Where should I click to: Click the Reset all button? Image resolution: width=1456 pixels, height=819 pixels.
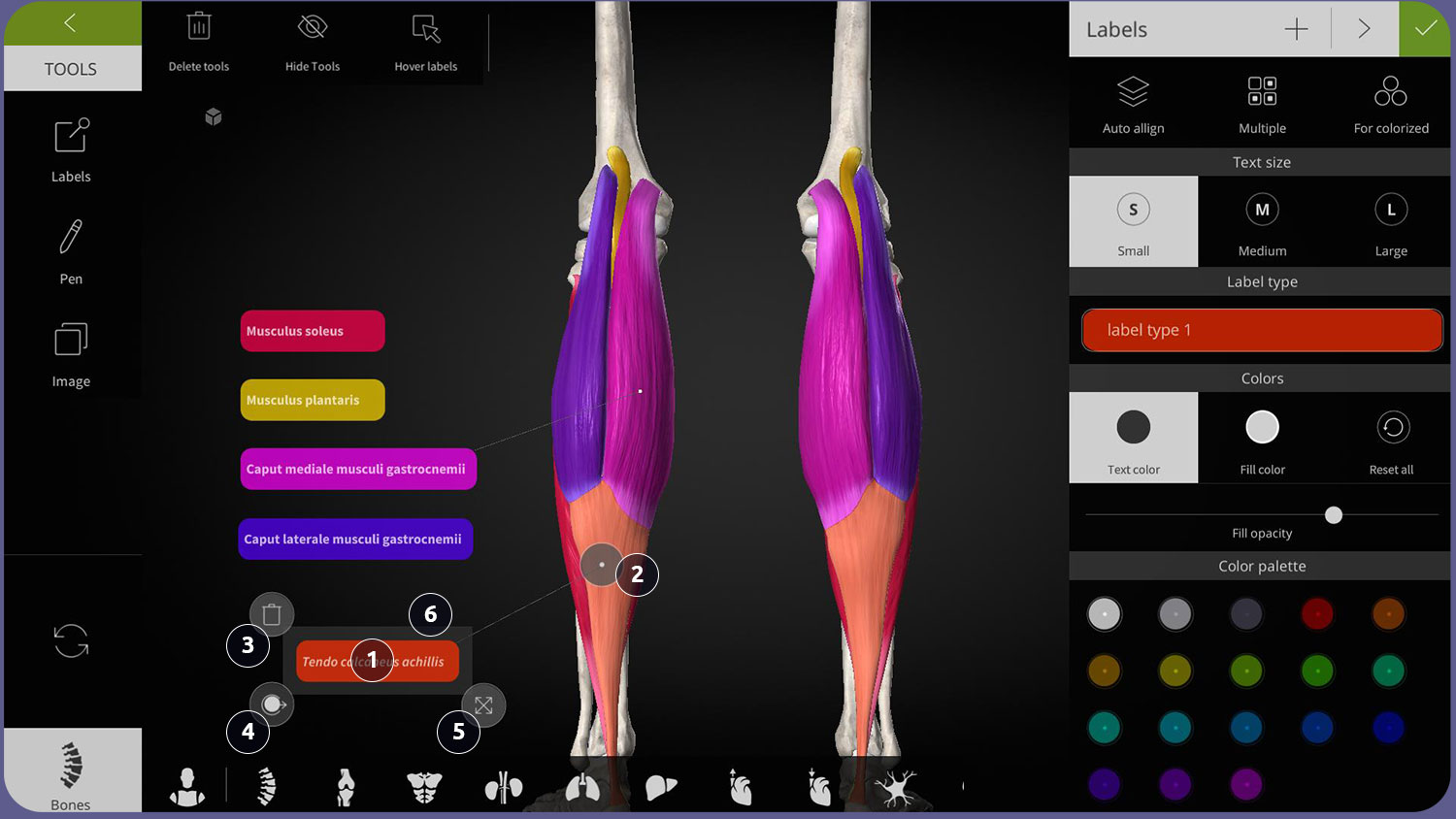(1391, 438)
